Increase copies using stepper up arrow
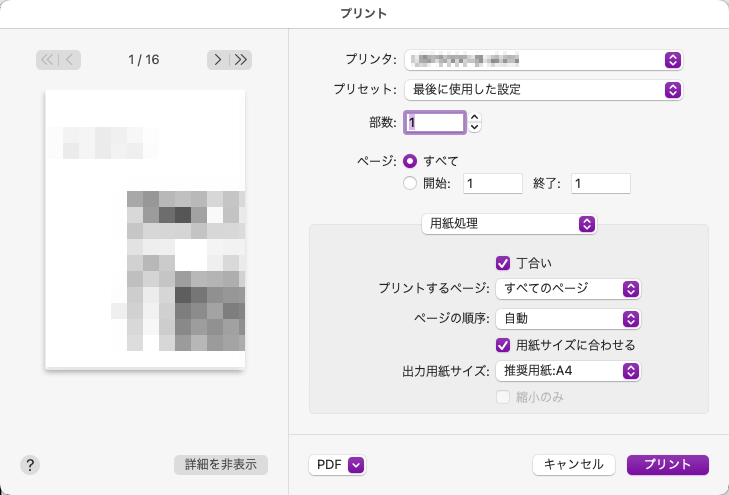Image resolution: width=729 pixels, height=495 pixels. pos(475,117)
